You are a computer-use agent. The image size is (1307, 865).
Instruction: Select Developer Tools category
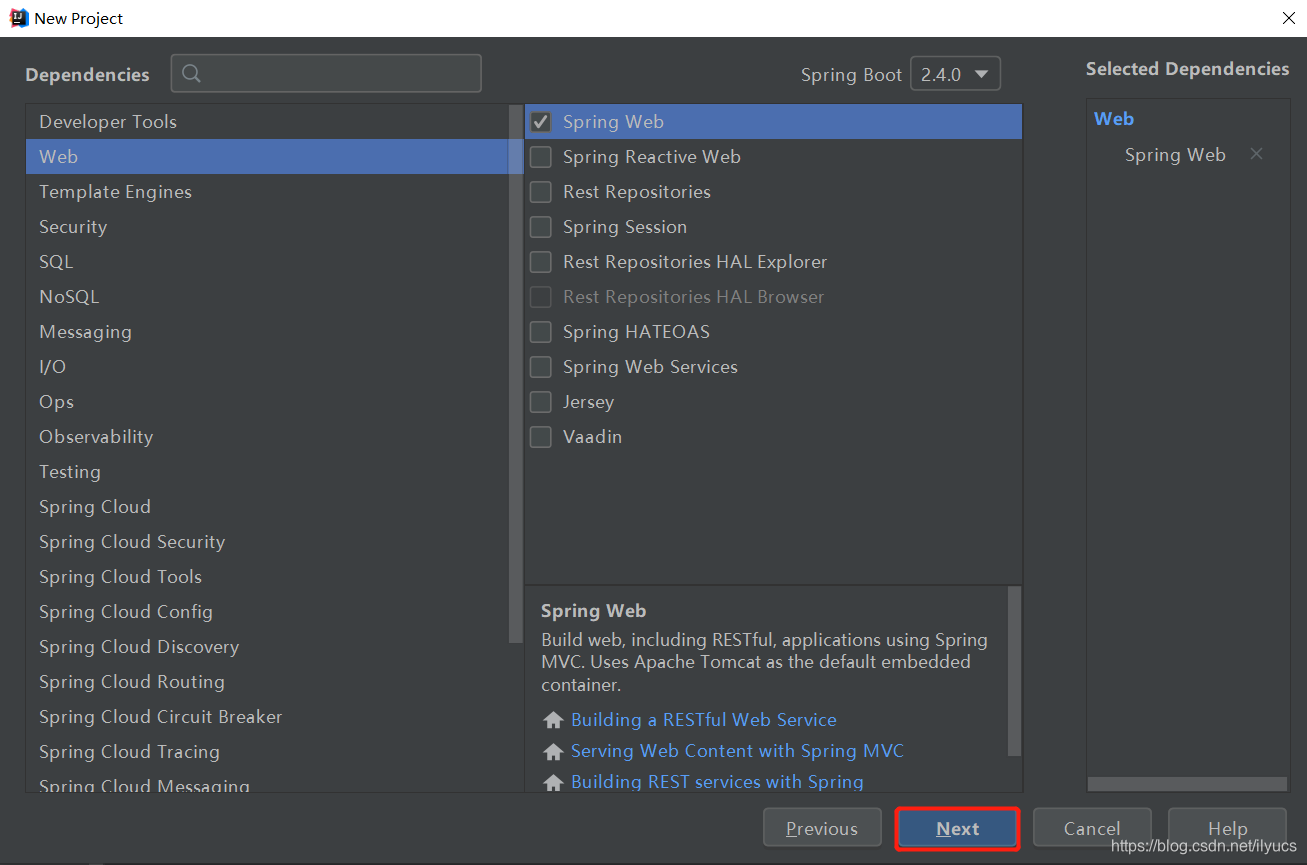[268, 122]
